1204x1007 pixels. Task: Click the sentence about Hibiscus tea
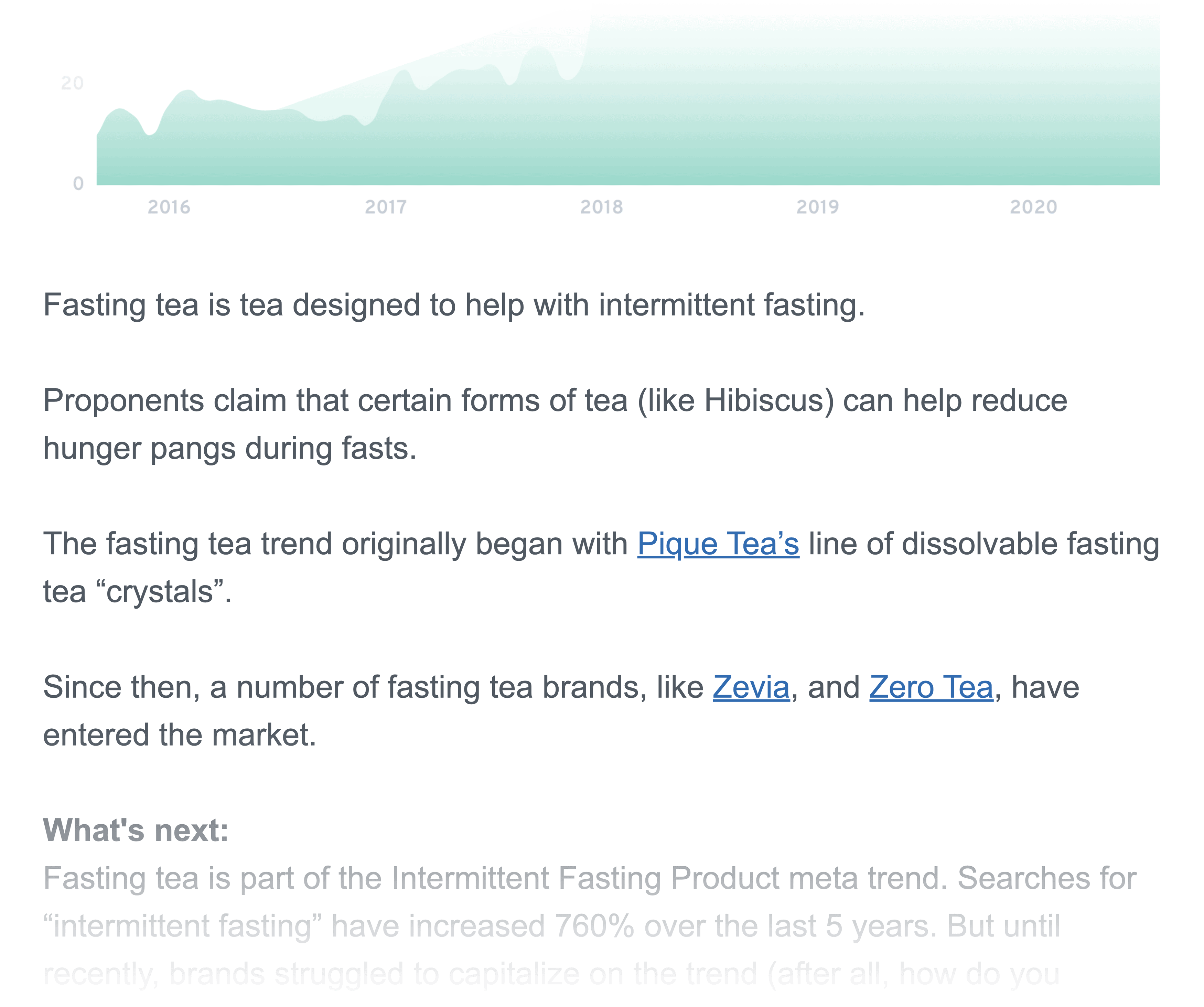click(555, 424)
